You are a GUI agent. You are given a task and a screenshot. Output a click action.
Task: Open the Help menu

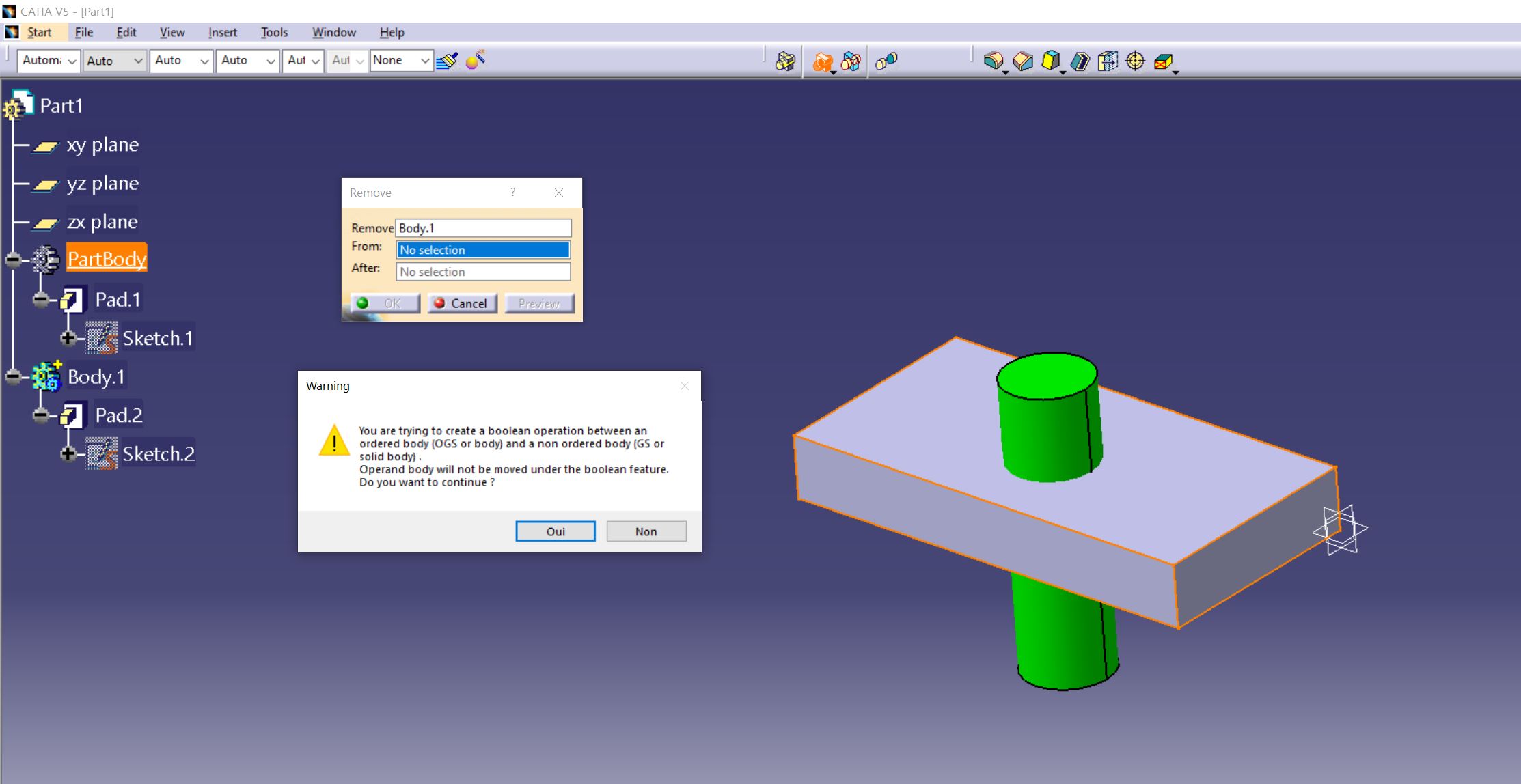tap(392, 32)
